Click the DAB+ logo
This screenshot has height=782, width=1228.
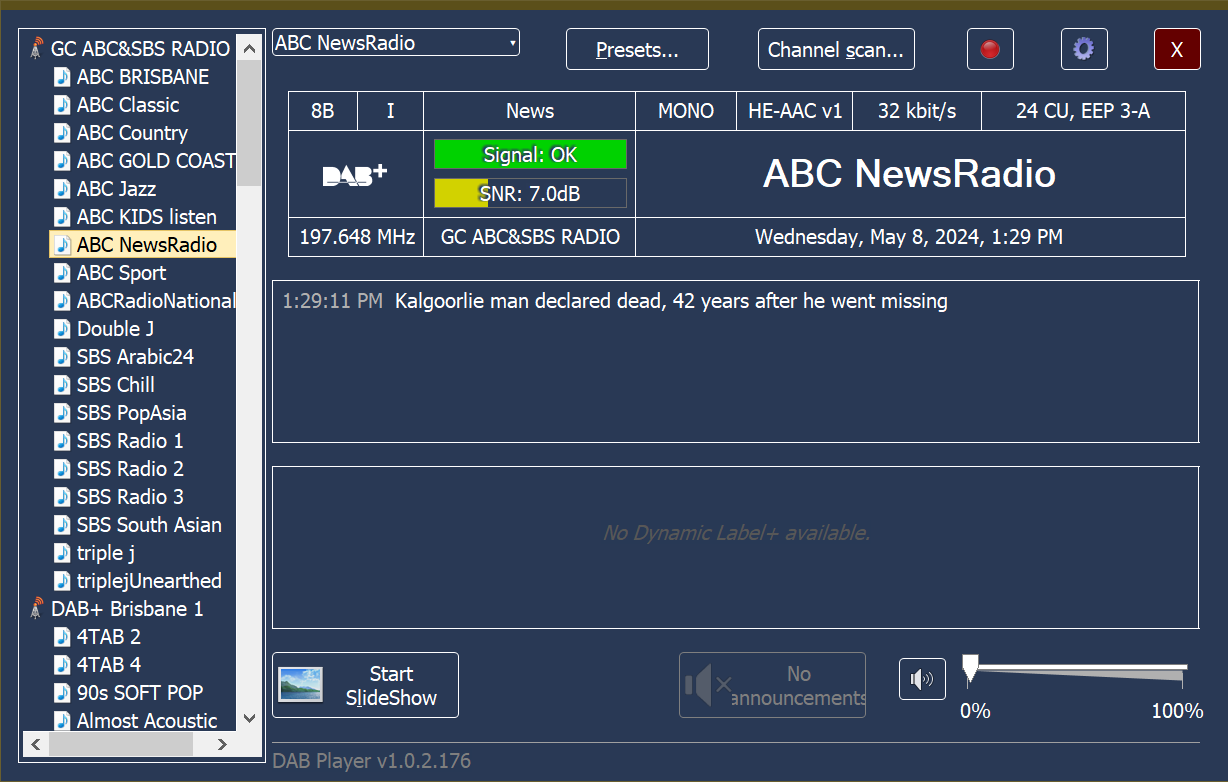pyautogui.click(x=355, y=175)
